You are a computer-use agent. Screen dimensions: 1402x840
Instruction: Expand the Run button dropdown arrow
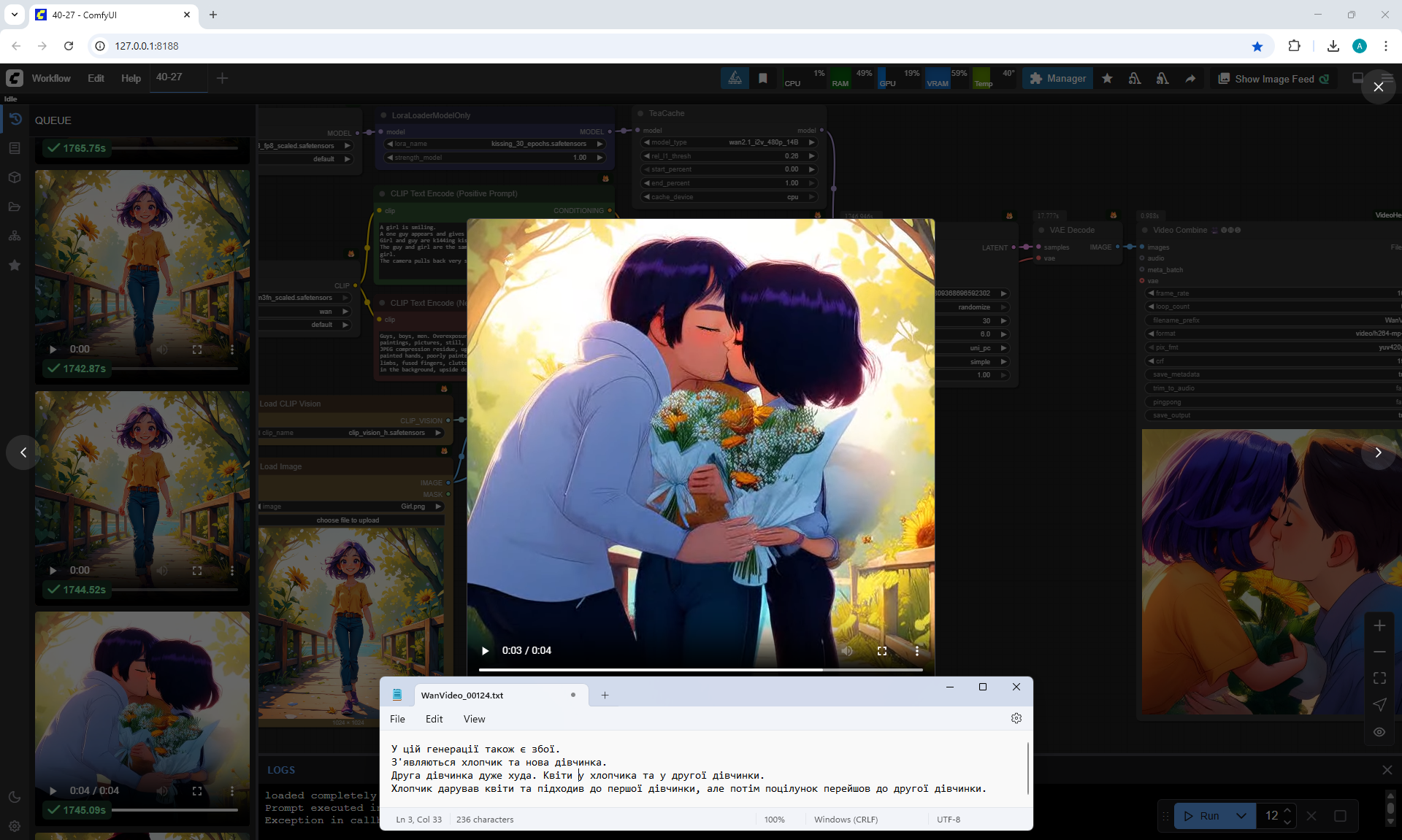1241,815
